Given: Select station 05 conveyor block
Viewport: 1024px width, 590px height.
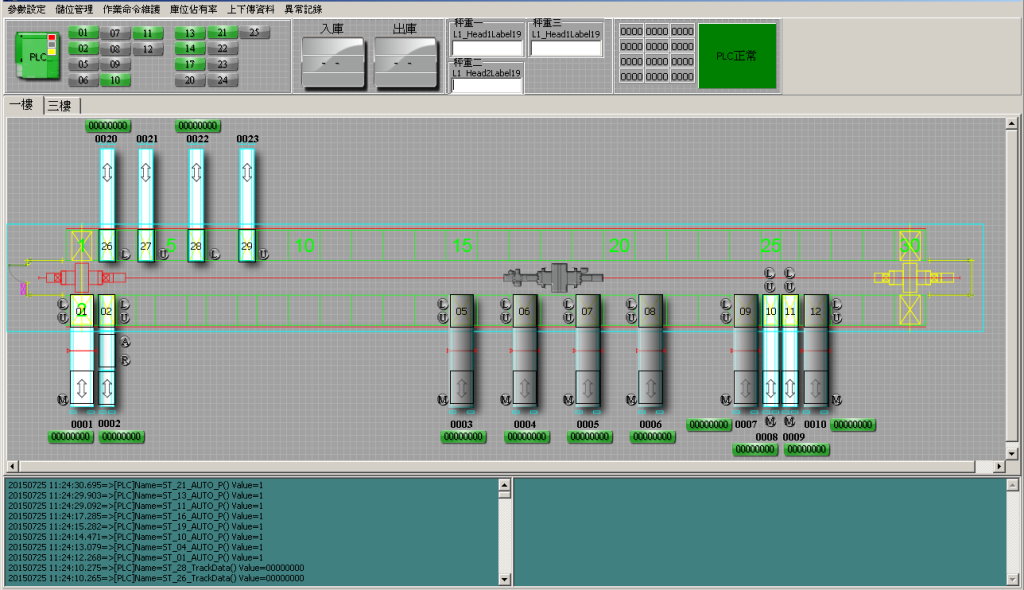Looking at the screenshot, I should [461, 312].
